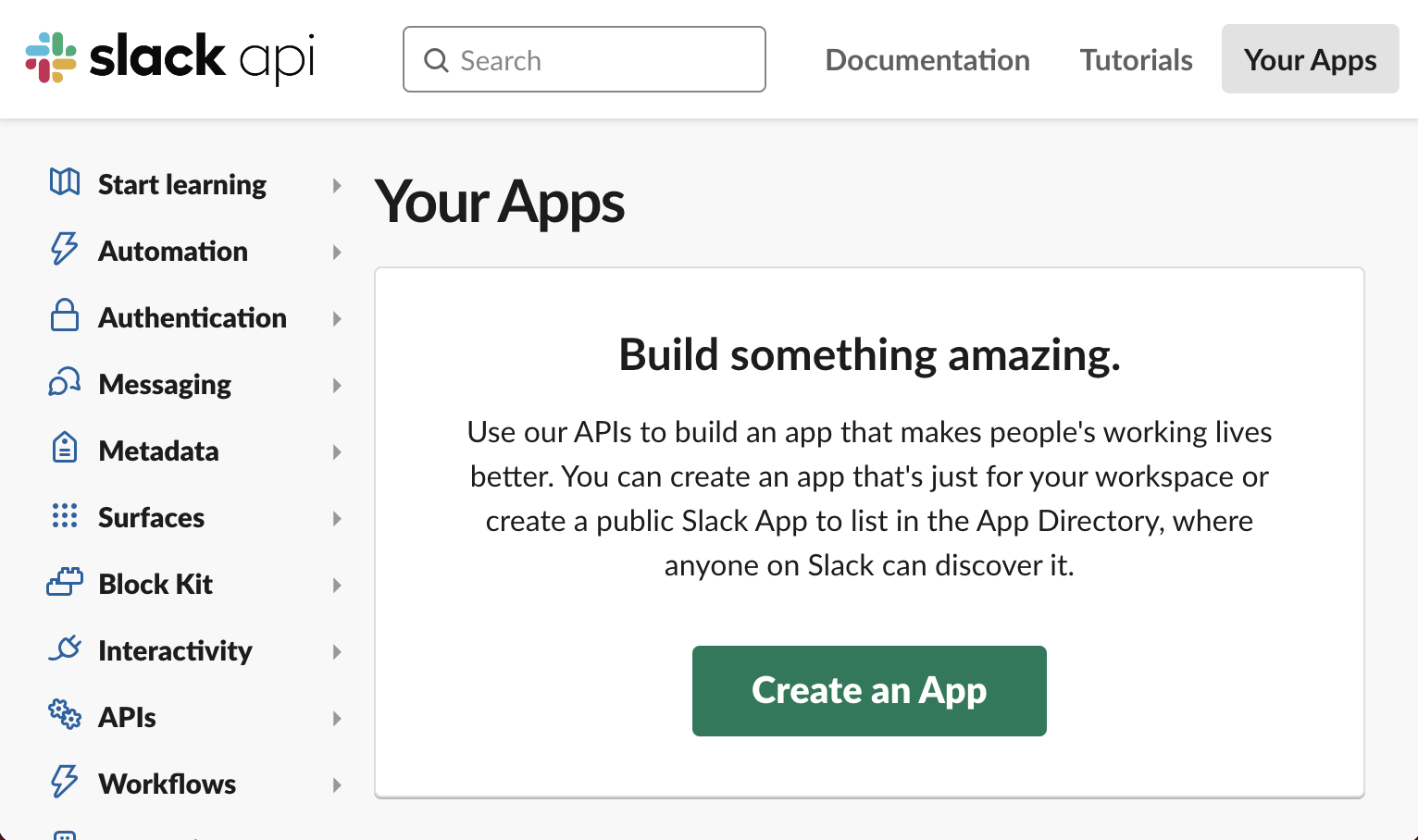Screen dimensions: 1418x840
Task: Open the Documentation nav link
Action: (x=927, y=60)
